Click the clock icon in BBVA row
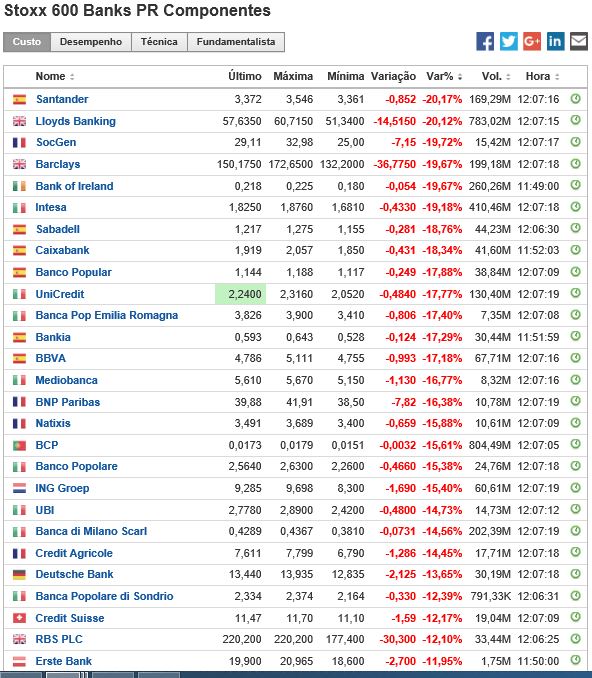This screenshot has width=592, height=678. tap(575, 358)
